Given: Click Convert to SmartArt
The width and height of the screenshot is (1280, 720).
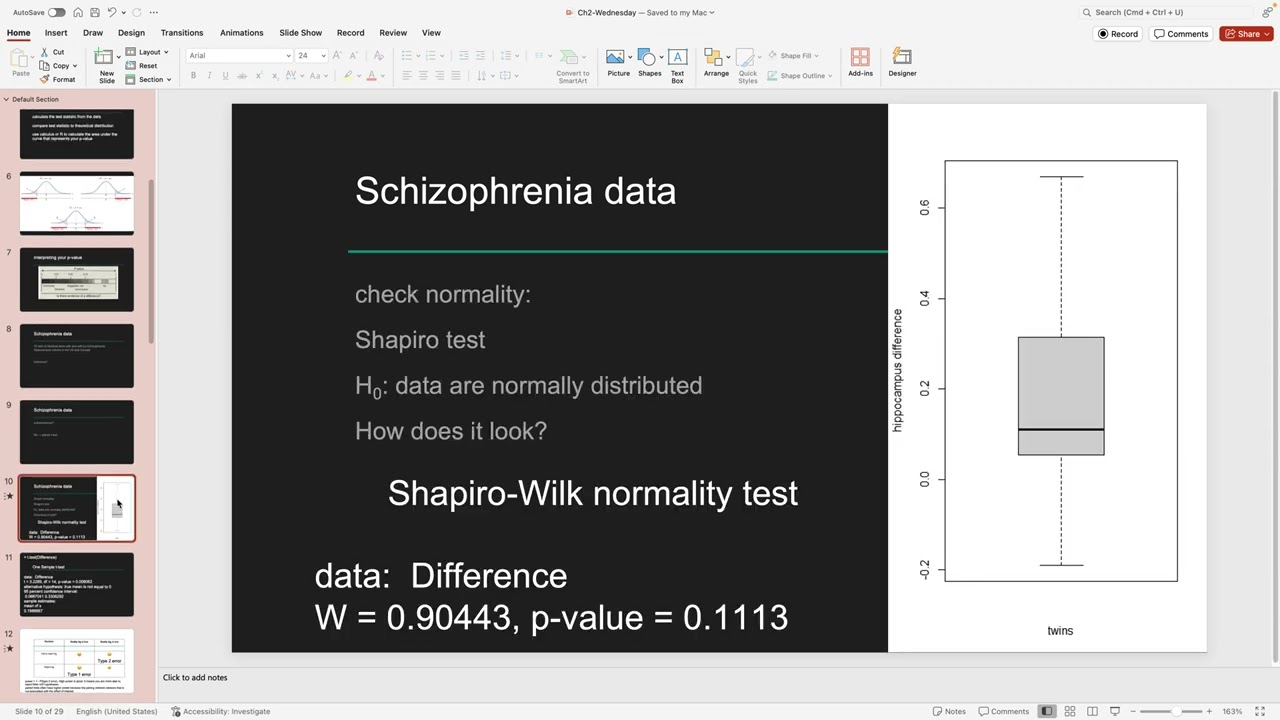Looking at the screenshot, I should pyautogui.click(x=573, y=66).
